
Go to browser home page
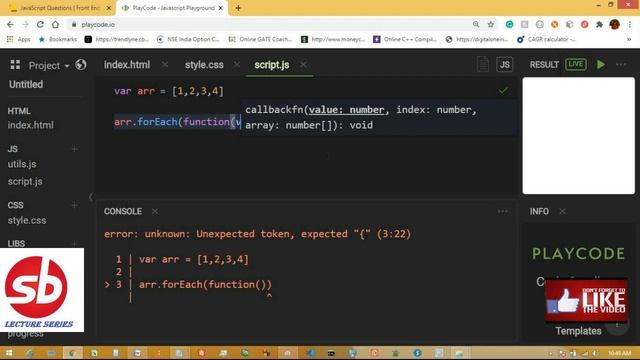56,24
